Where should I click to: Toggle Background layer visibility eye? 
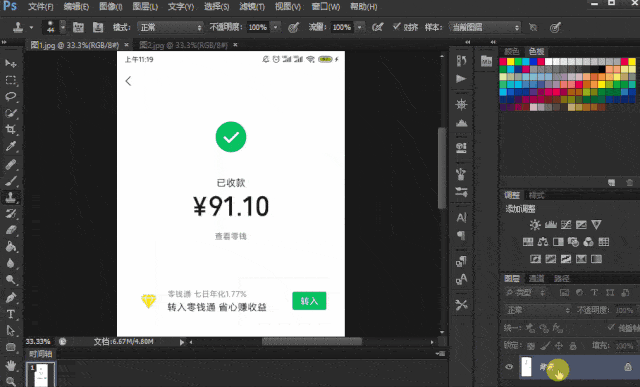click(509, 367)
